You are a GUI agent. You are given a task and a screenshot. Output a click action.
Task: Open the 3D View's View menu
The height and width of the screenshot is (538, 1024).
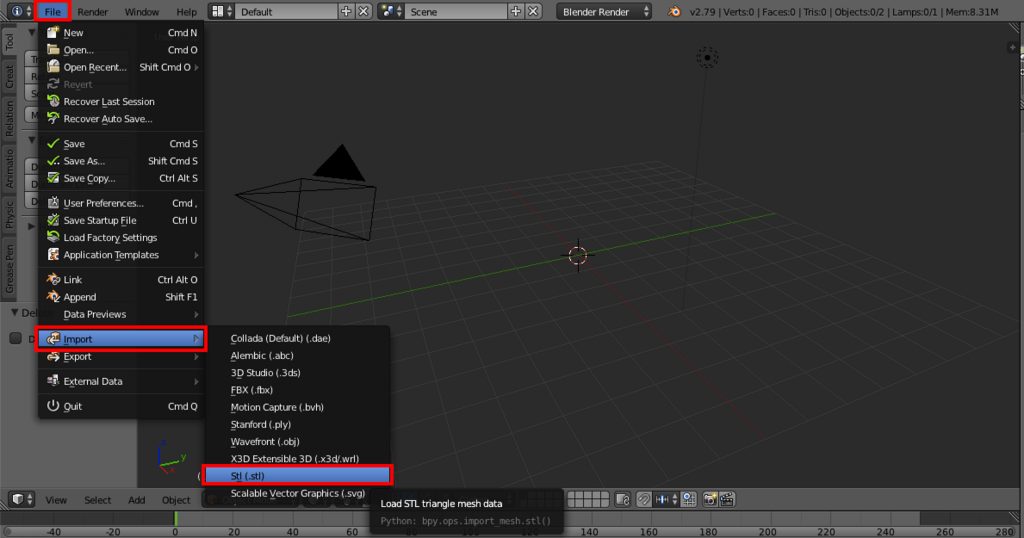(56, 500)
